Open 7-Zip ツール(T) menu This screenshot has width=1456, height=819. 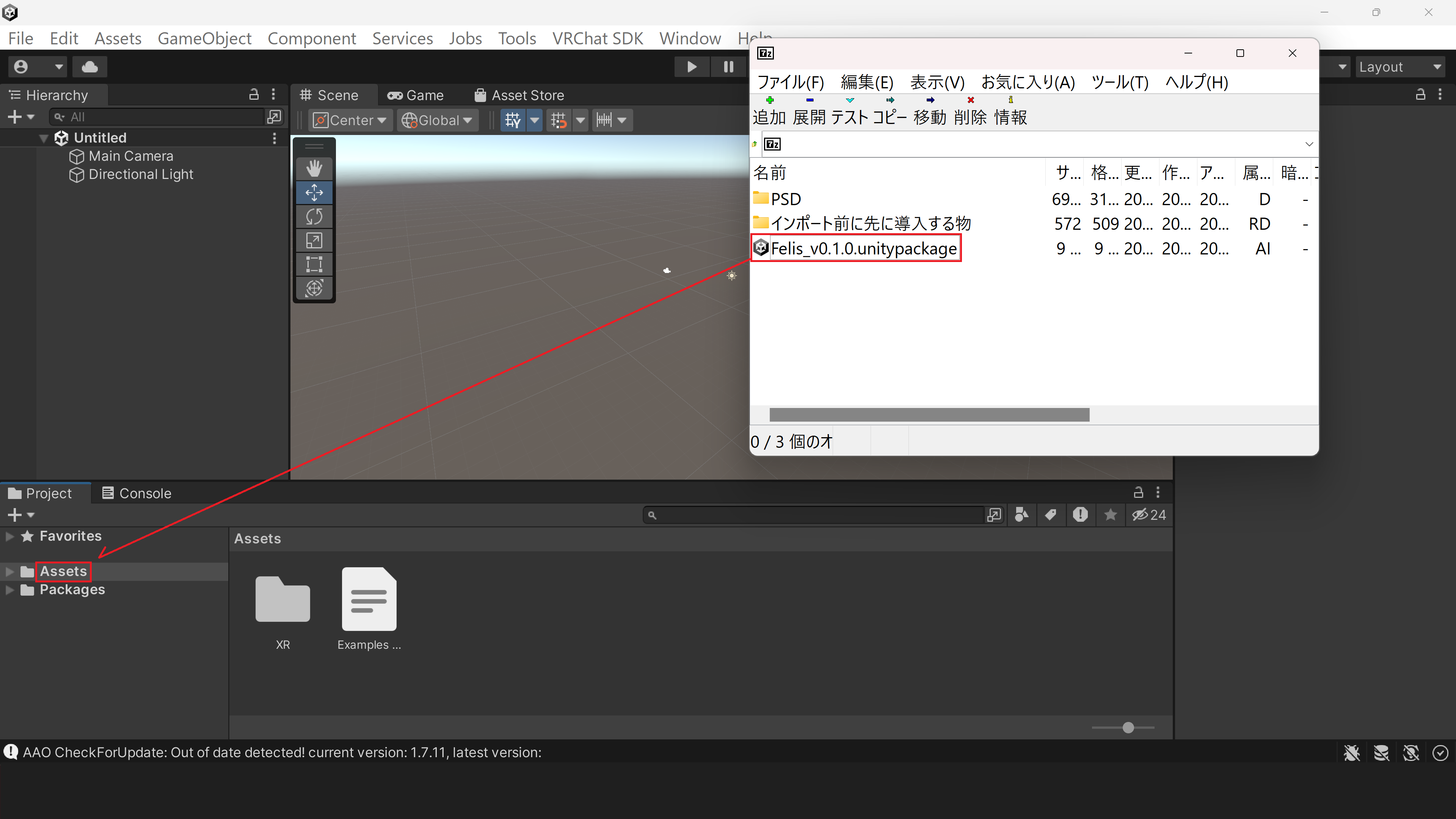(1120, 82)
